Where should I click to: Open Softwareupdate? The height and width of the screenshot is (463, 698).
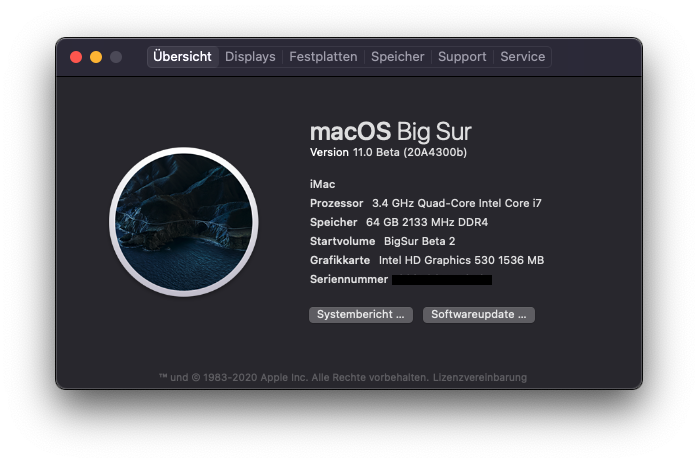tap(479, 314)
